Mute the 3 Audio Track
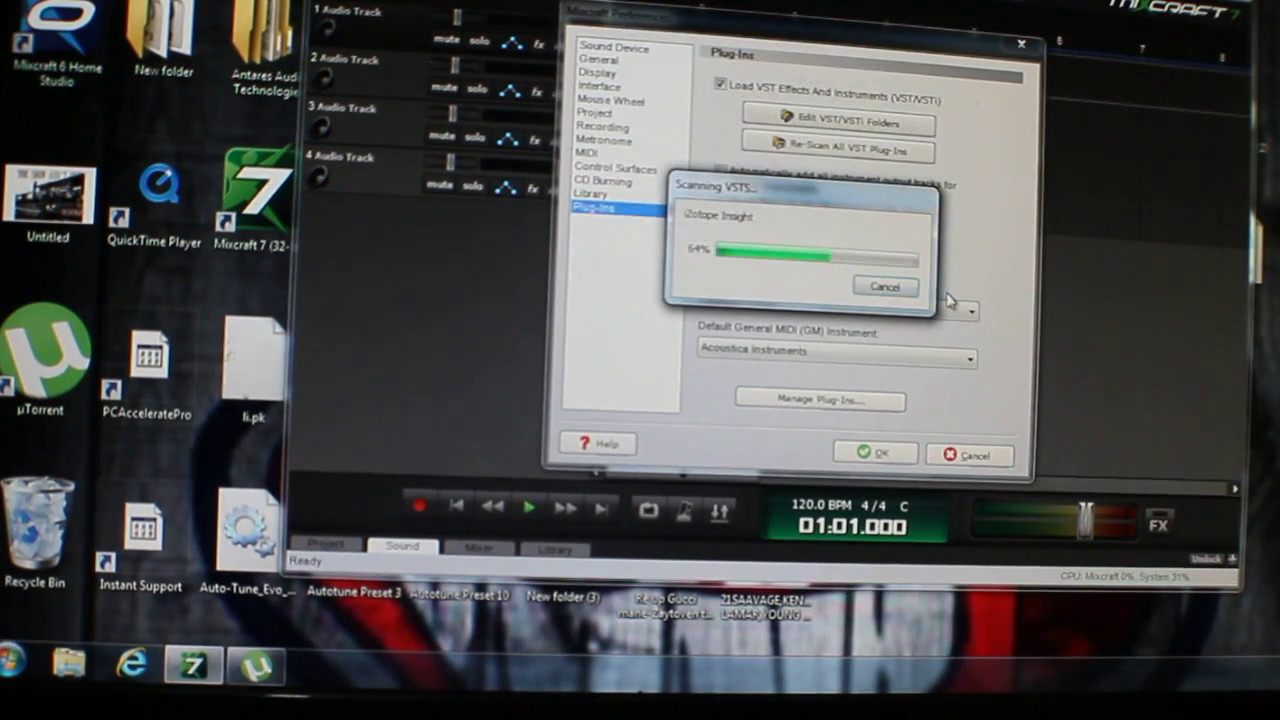This screenshot has width=1280, height=720. coord(441,136)
